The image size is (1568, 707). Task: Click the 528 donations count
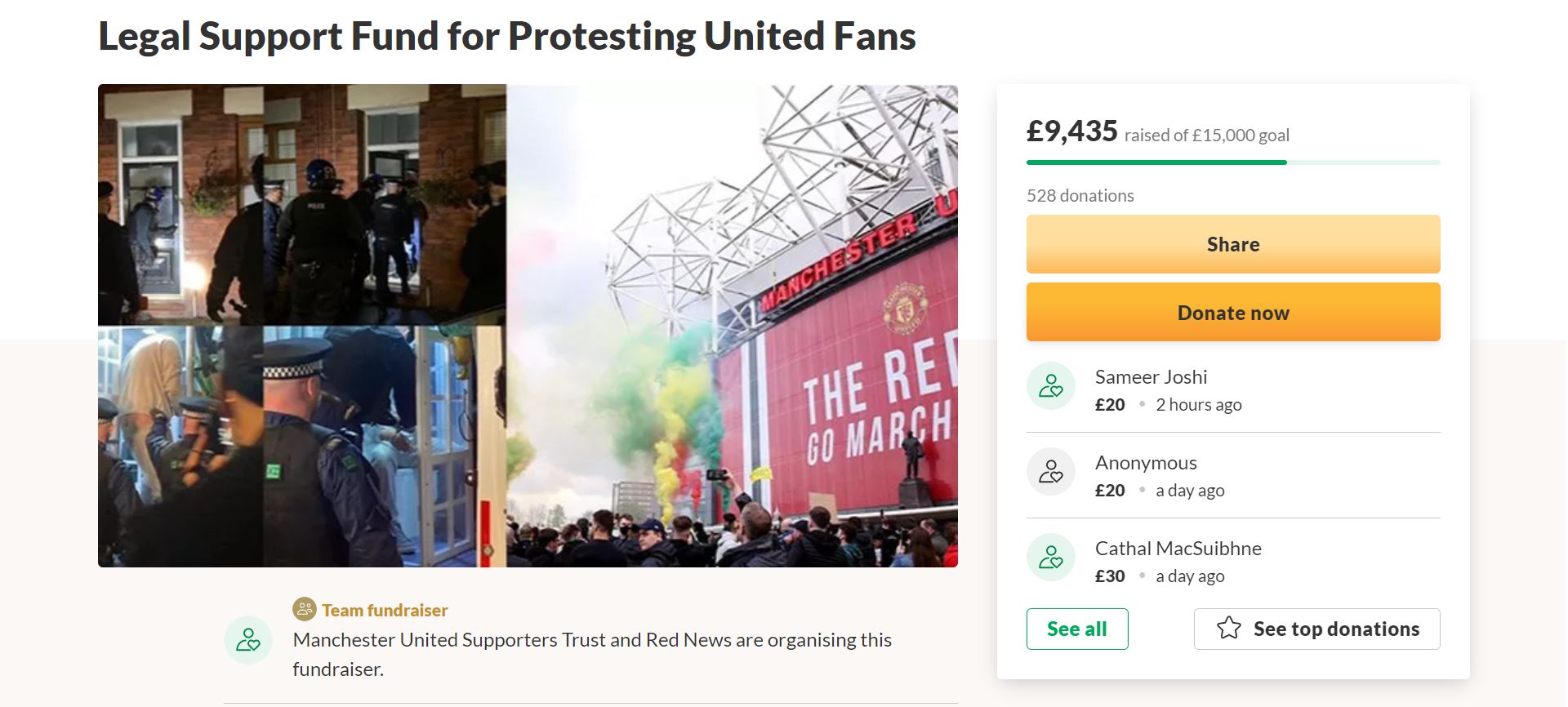click(1080, 196)
